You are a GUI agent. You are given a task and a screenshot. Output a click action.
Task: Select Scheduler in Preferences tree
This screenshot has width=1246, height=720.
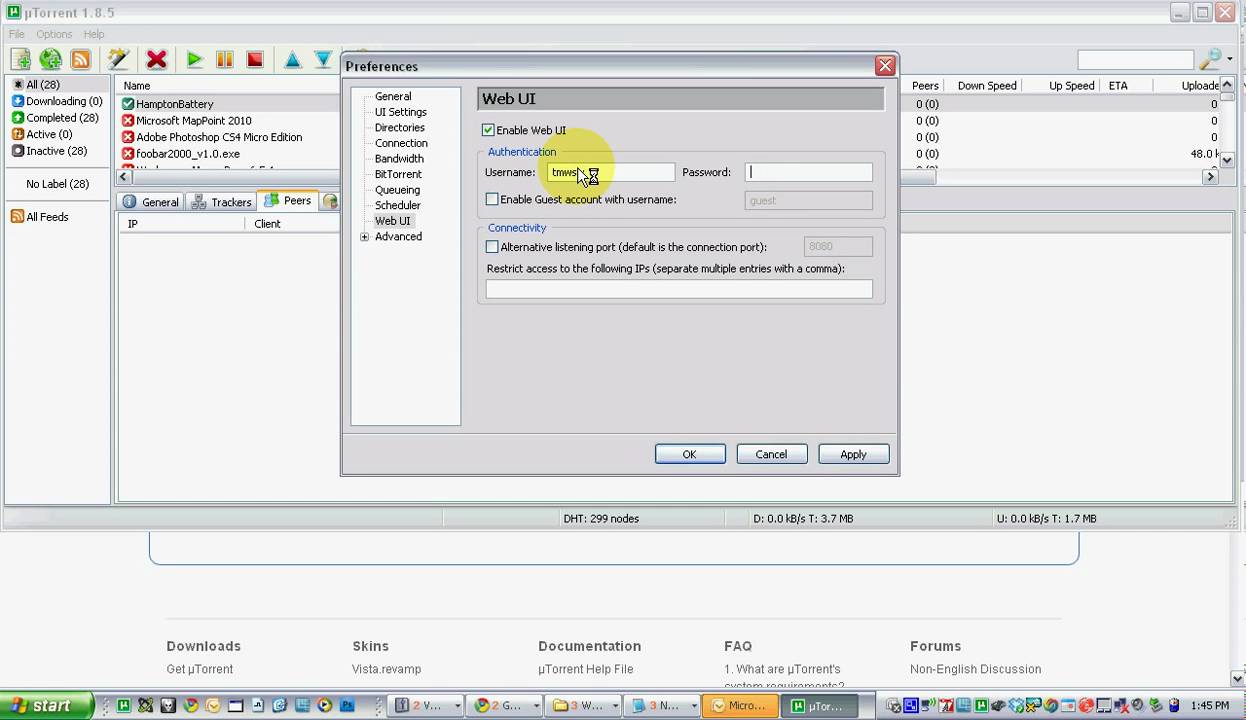[x=397, y=205]
